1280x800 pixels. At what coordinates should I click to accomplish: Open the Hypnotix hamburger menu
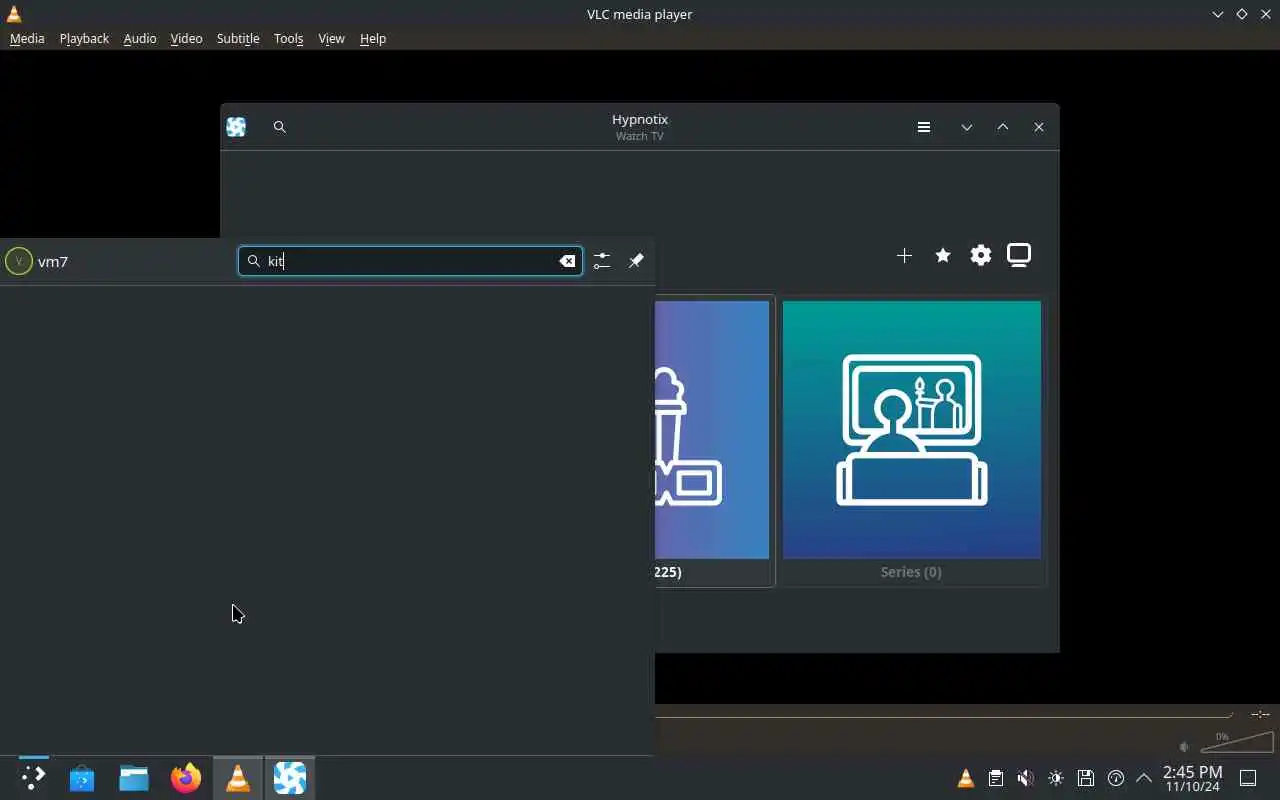pos(924,127)
